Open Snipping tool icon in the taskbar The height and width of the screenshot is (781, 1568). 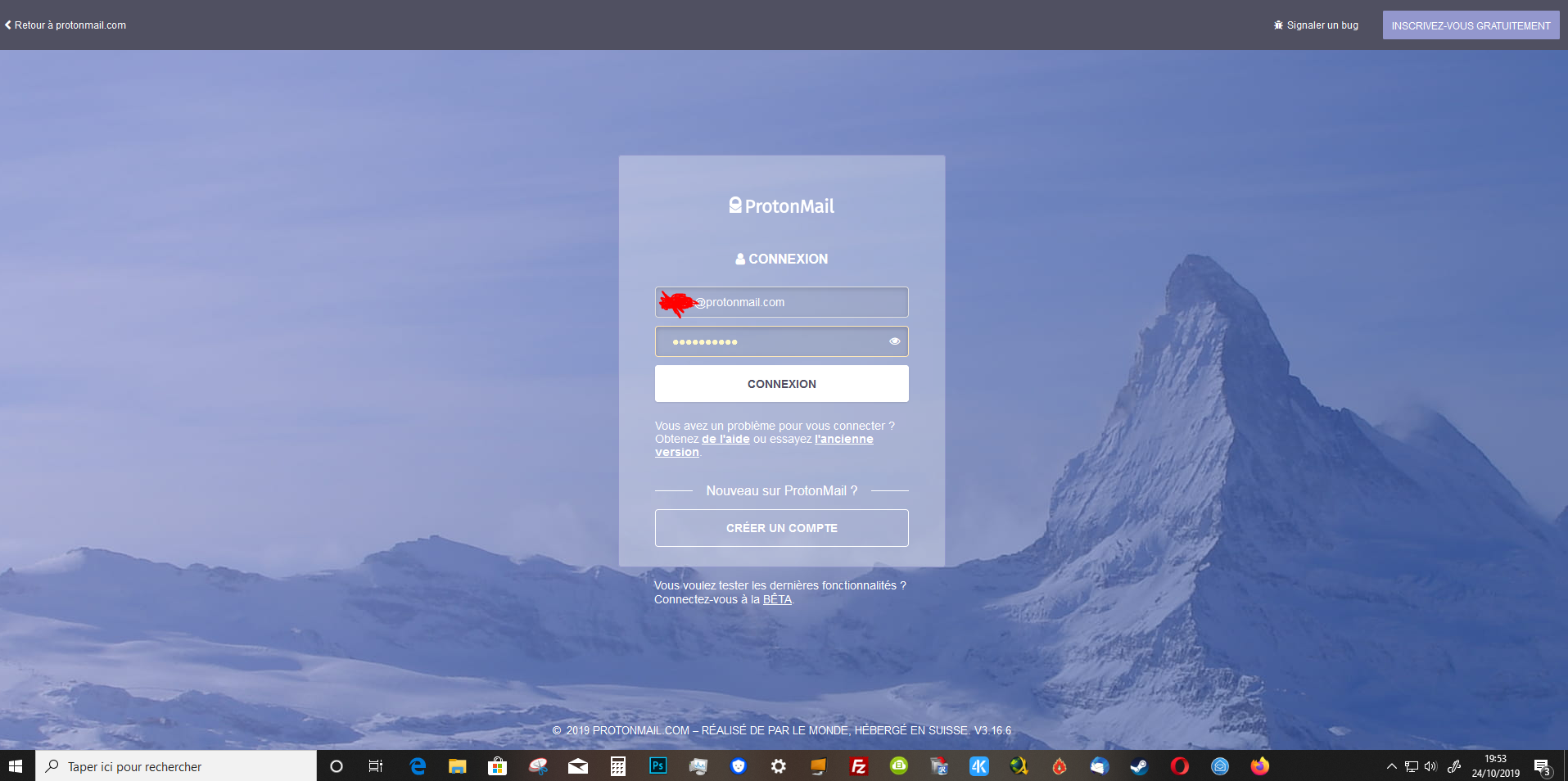[x=537, y=766]
